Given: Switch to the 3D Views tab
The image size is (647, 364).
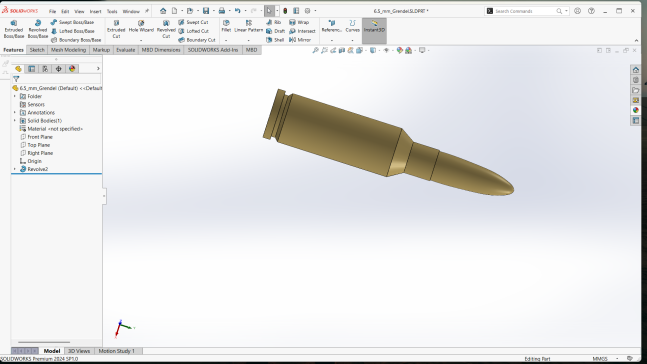Looking at the screenshot, I should (x=79, y=351).
